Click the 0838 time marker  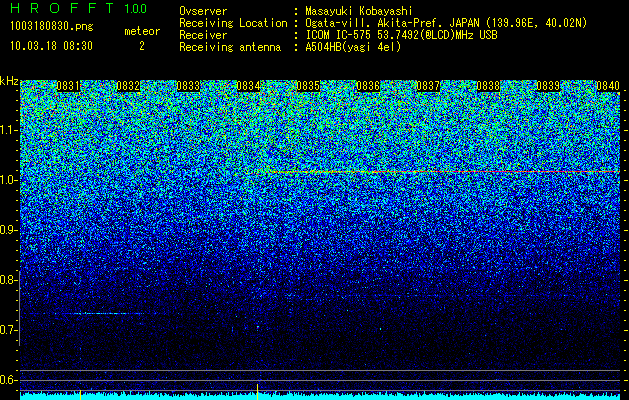pyautogui.click(x=488, y=86)
